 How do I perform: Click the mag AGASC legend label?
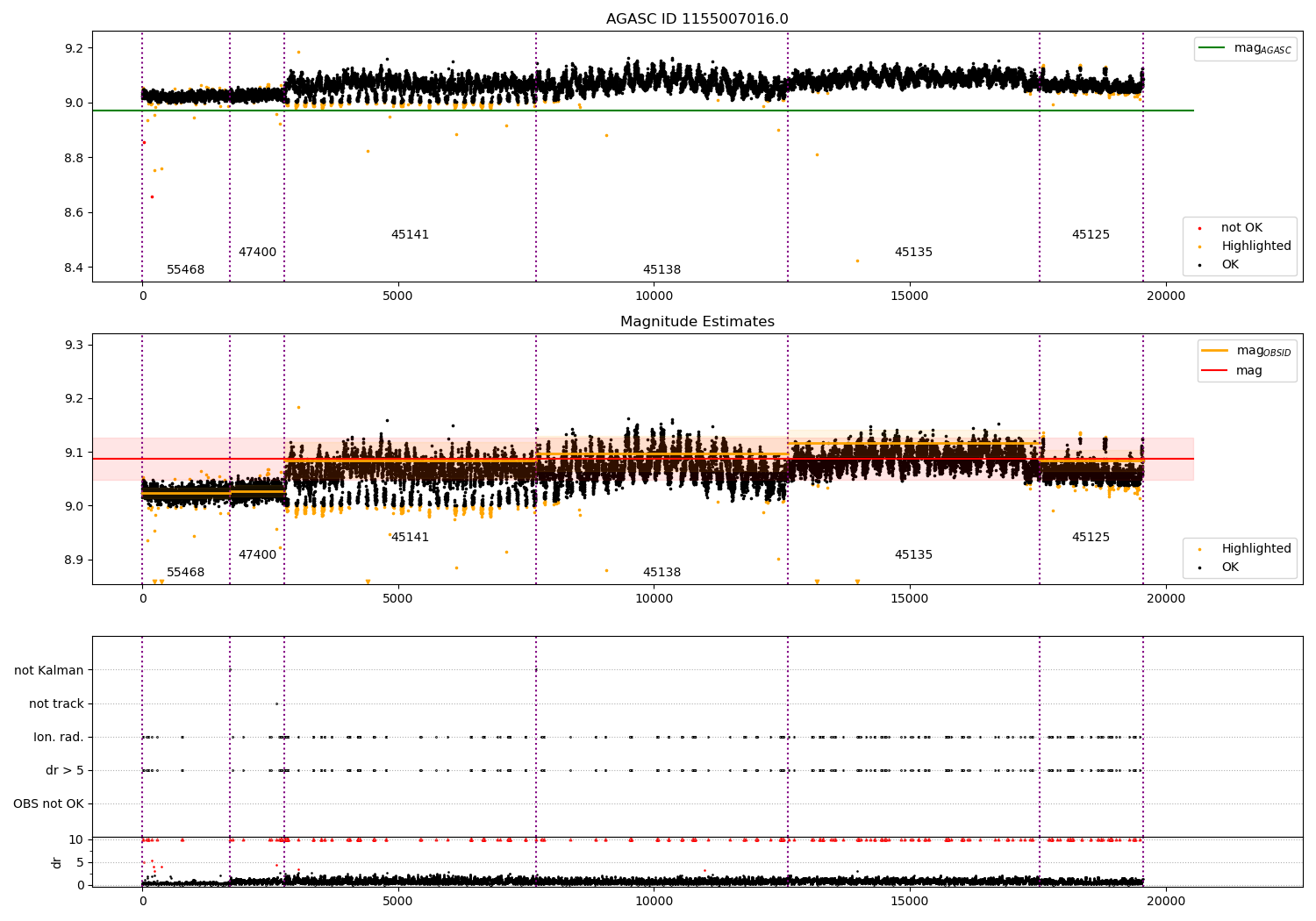[x=1262, y=48]
